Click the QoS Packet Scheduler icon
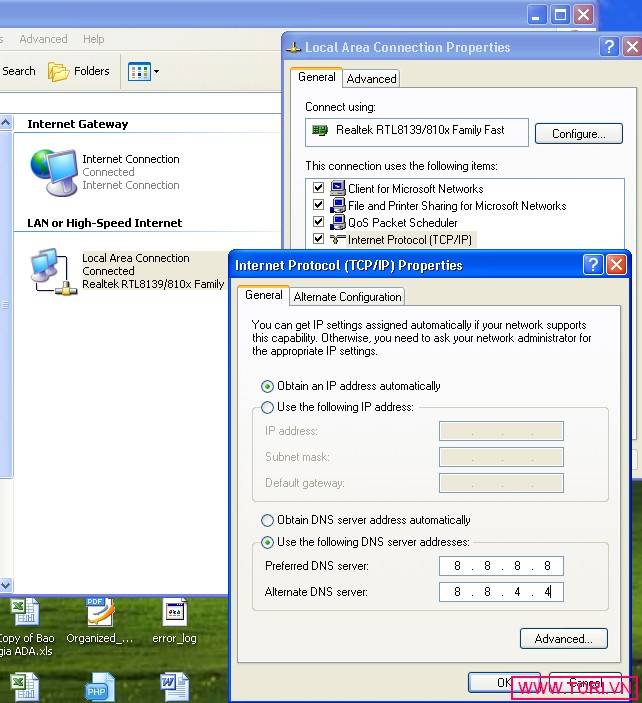 pyautogui.click(x=338, y=222)
